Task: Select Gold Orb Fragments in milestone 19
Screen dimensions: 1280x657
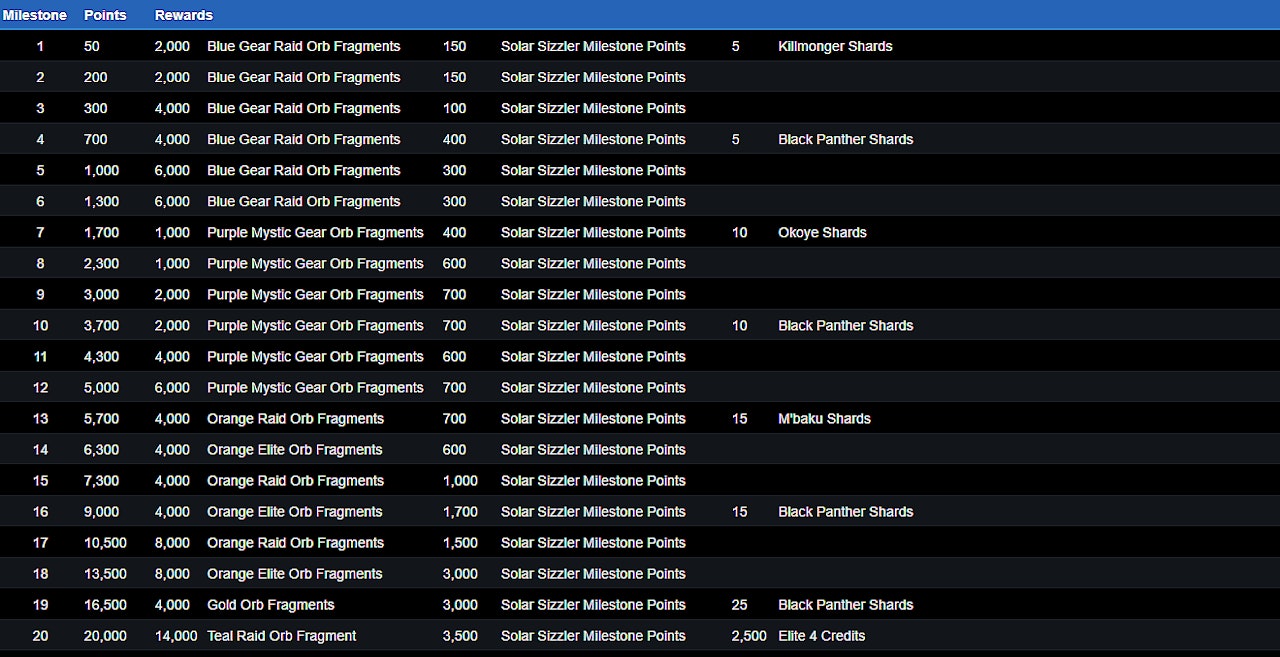Action: (271, 604)
